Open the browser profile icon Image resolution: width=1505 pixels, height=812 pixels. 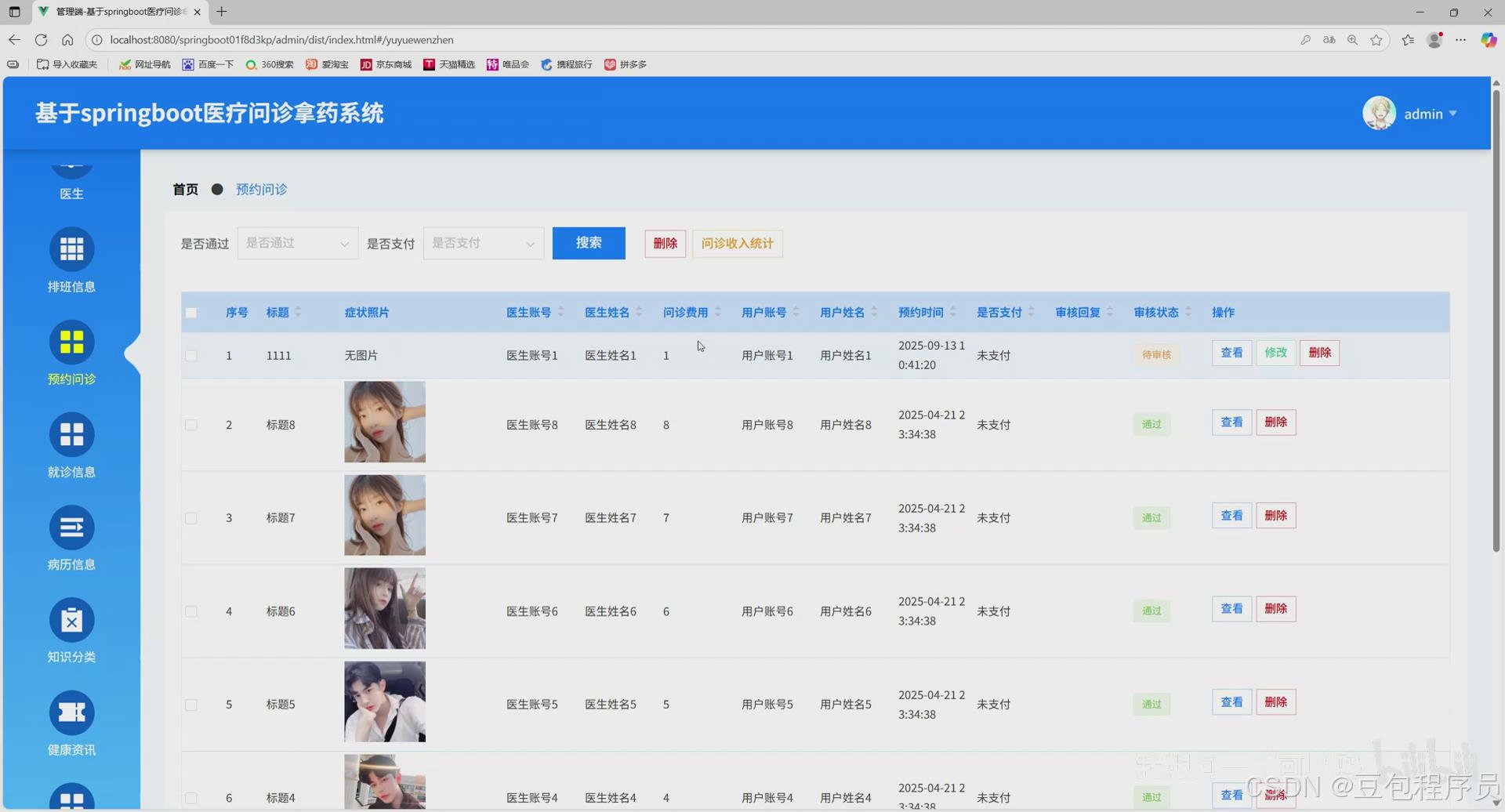(1434, 40)
